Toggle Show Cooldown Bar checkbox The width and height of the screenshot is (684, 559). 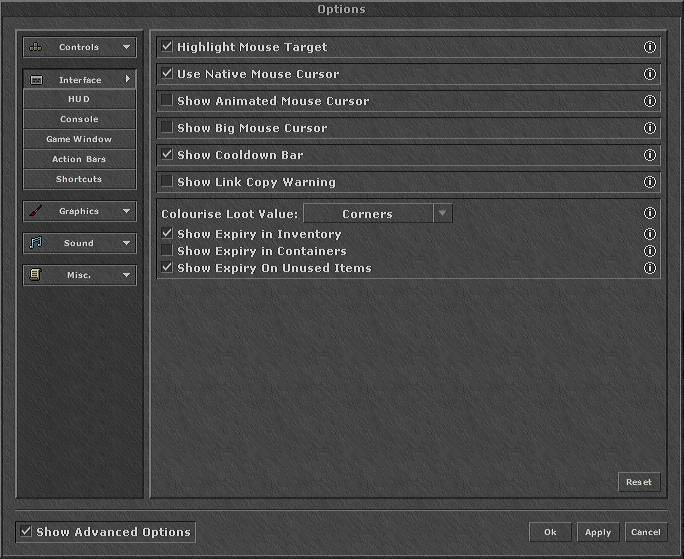167,154
